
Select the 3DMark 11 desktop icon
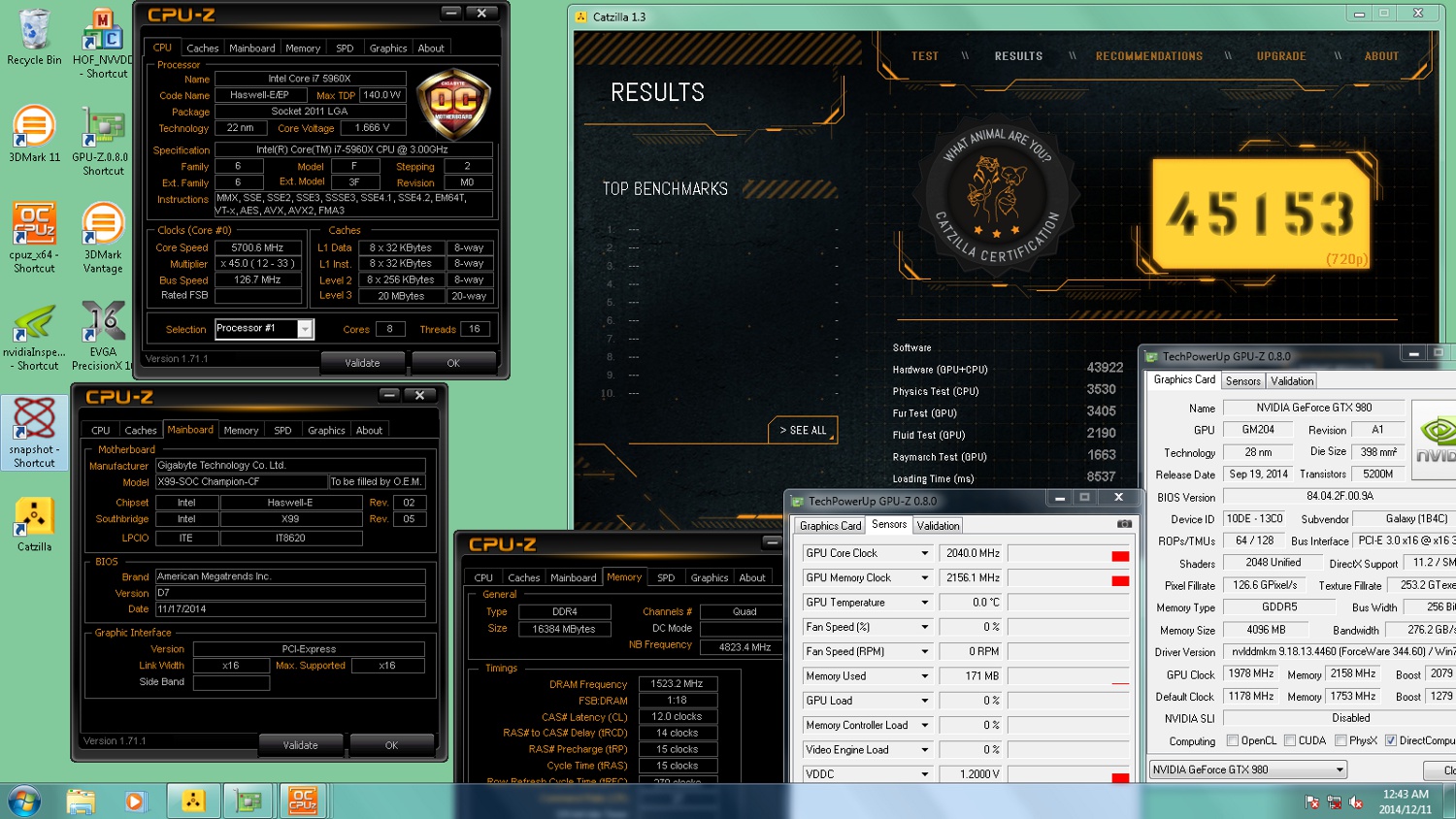click(34, 133)
